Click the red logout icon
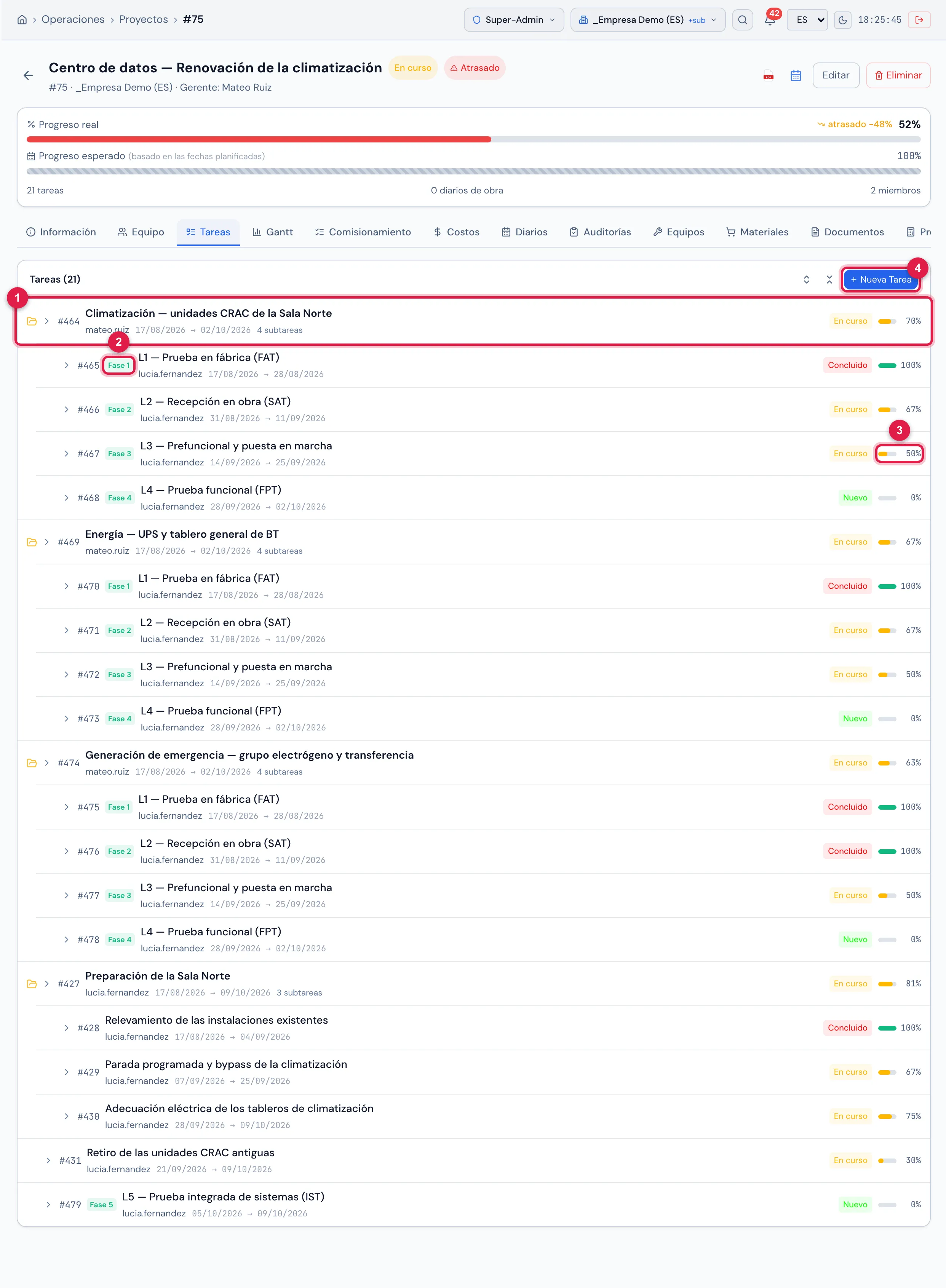946x1288 pixels. (919, 19)
